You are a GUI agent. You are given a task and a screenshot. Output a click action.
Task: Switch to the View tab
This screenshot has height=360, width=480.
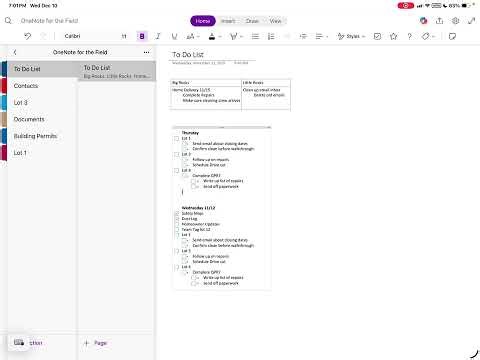coord(275,21)
